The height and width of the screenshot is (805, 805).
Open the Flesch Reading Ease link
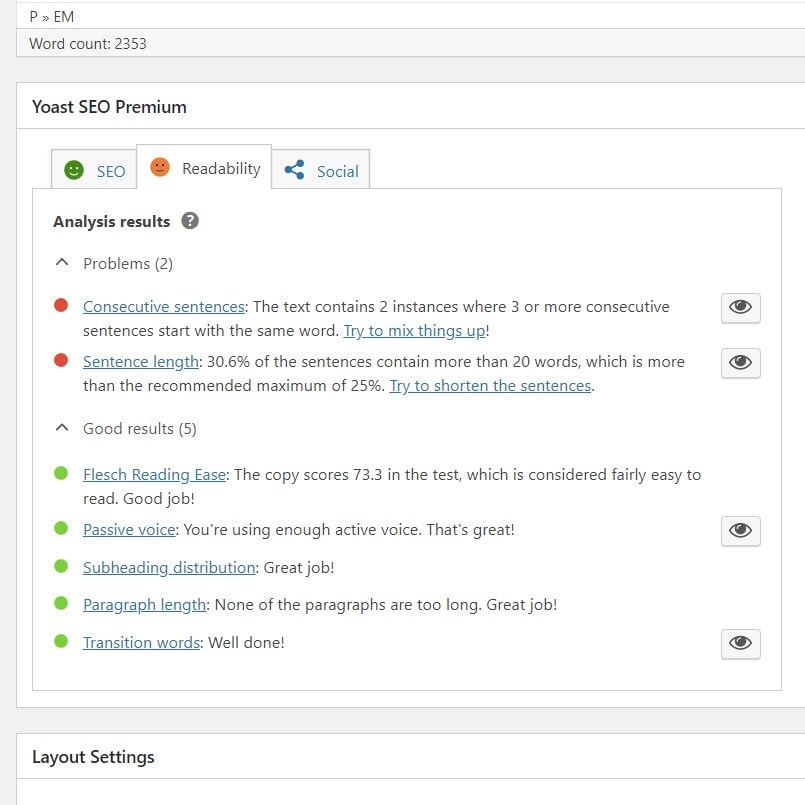(155, 475)
